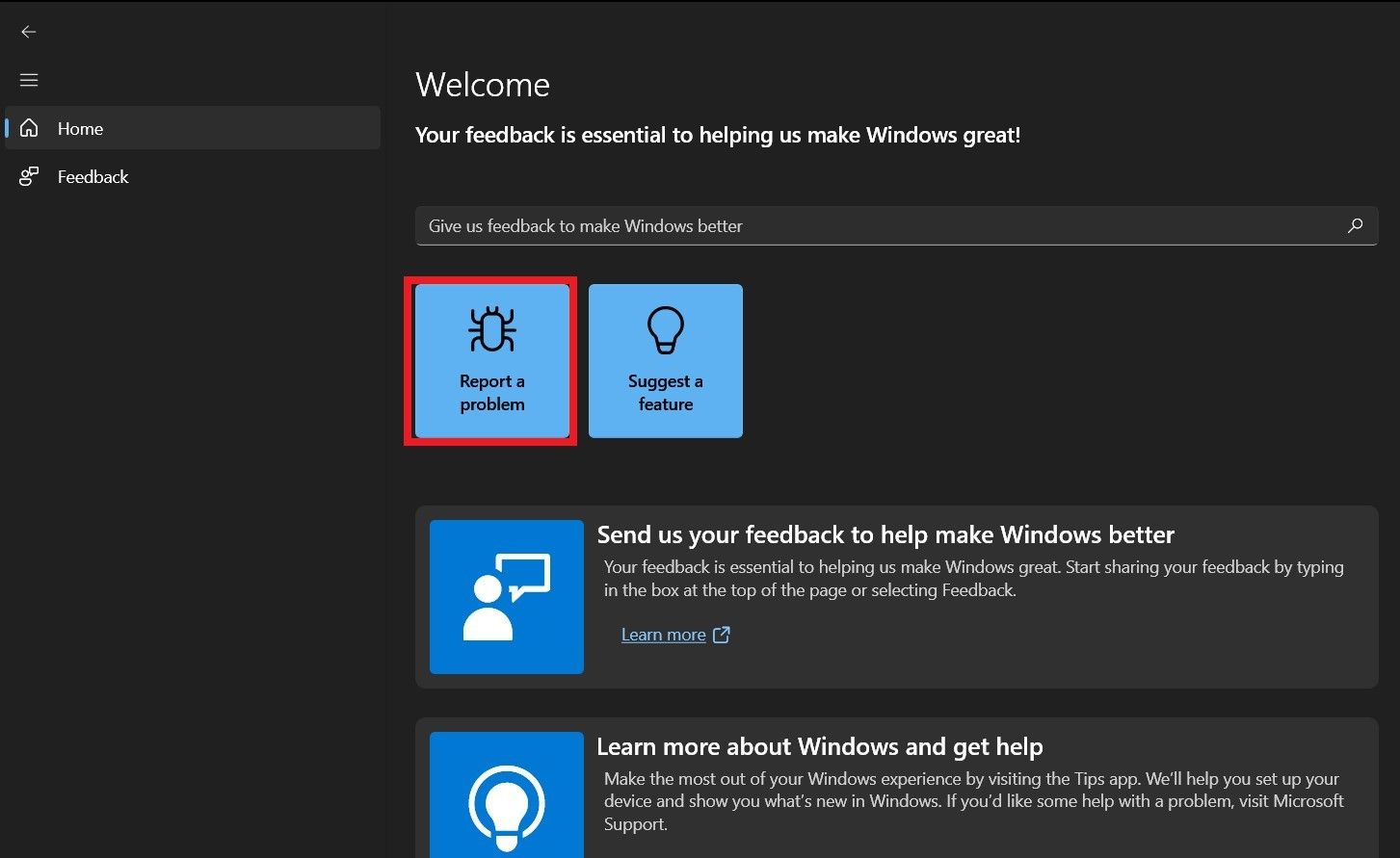The height and width of the screenshot is (858, 1400).
Task: Click the external link icon beside Learn more
Action: (722, 635)
